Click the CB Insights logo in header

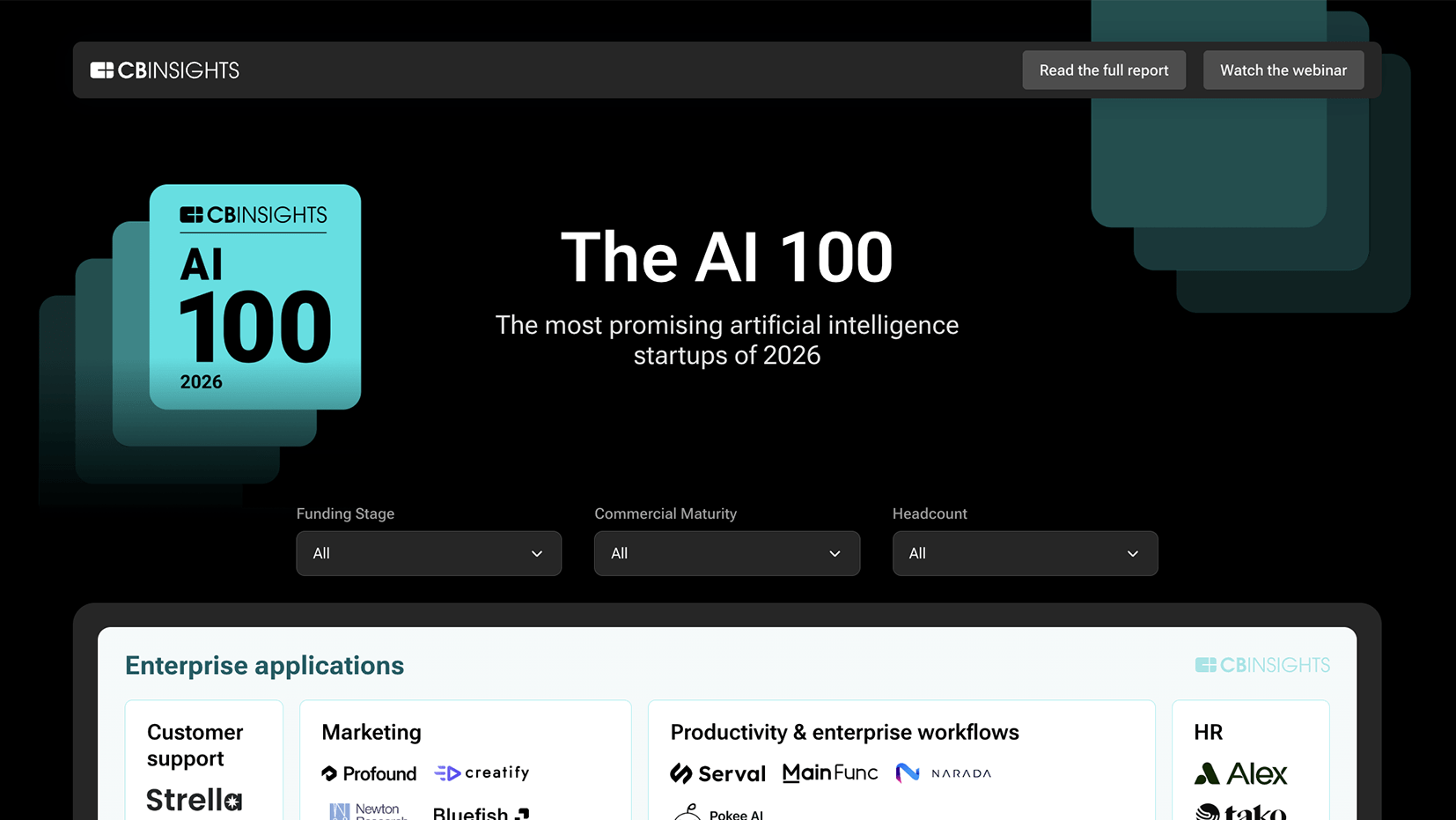tap(165, 70)
